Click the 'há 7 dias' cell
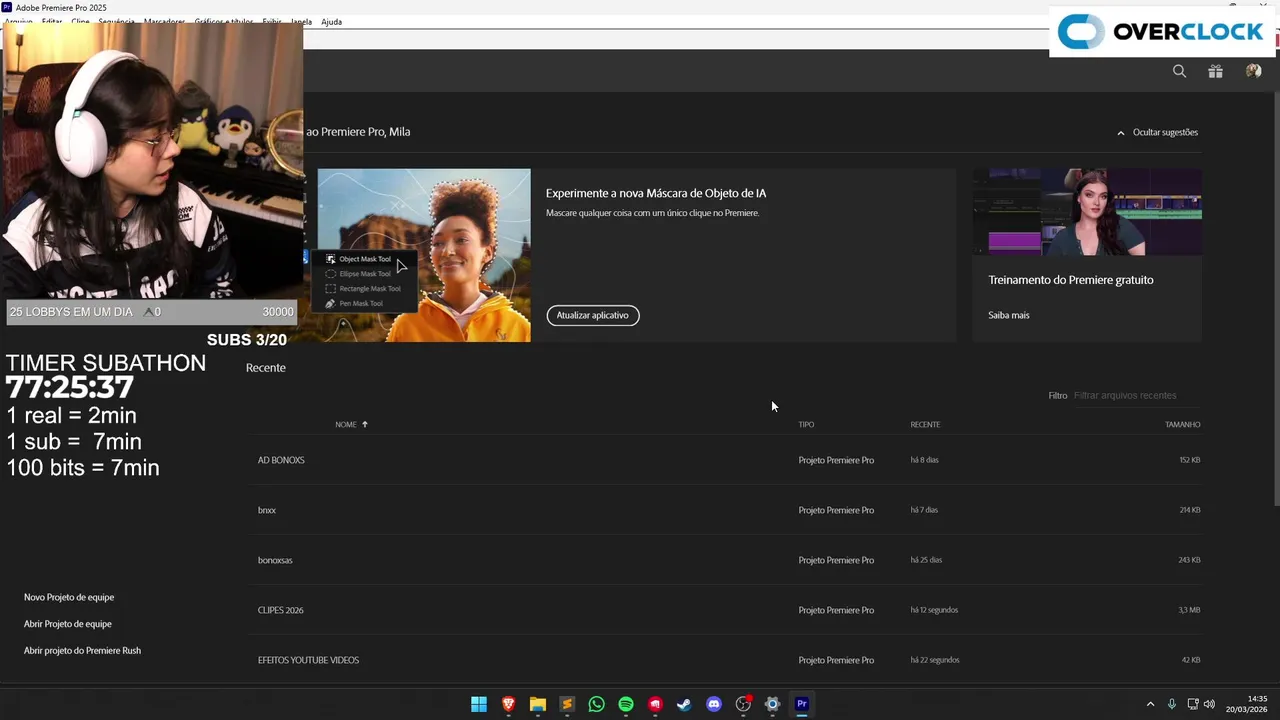Image resolution: width=1280 pixels, height=720 pixels. coord(924,510)
